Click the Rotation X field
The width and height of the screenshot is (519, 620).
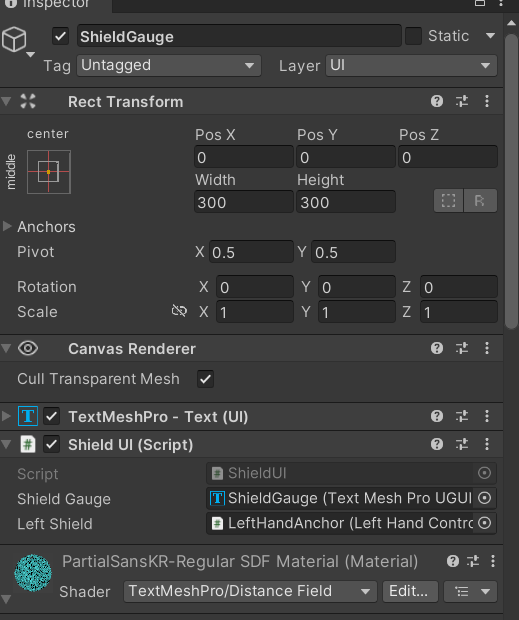tap(255, 287)
